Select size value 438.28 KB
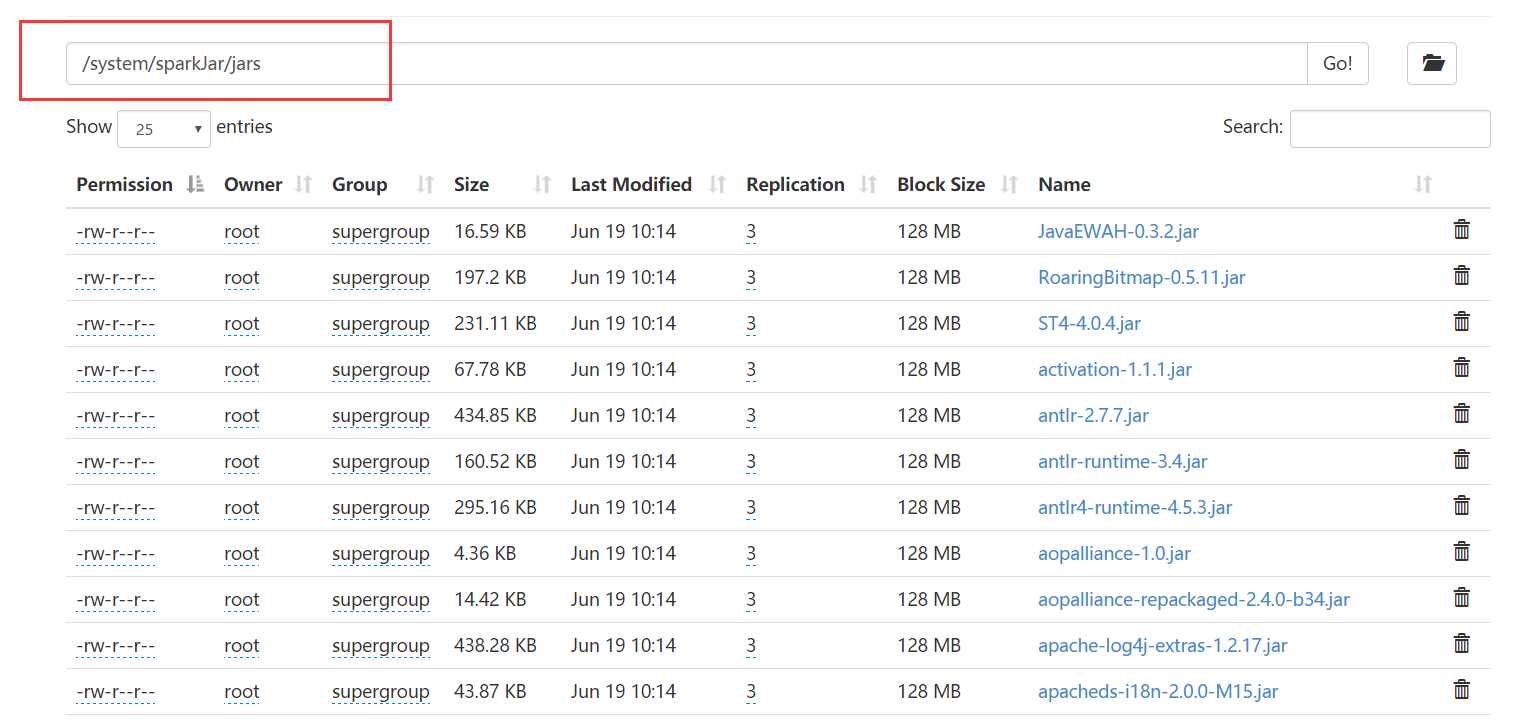Screen dimensions: 1531x724 tap(495, 646)
